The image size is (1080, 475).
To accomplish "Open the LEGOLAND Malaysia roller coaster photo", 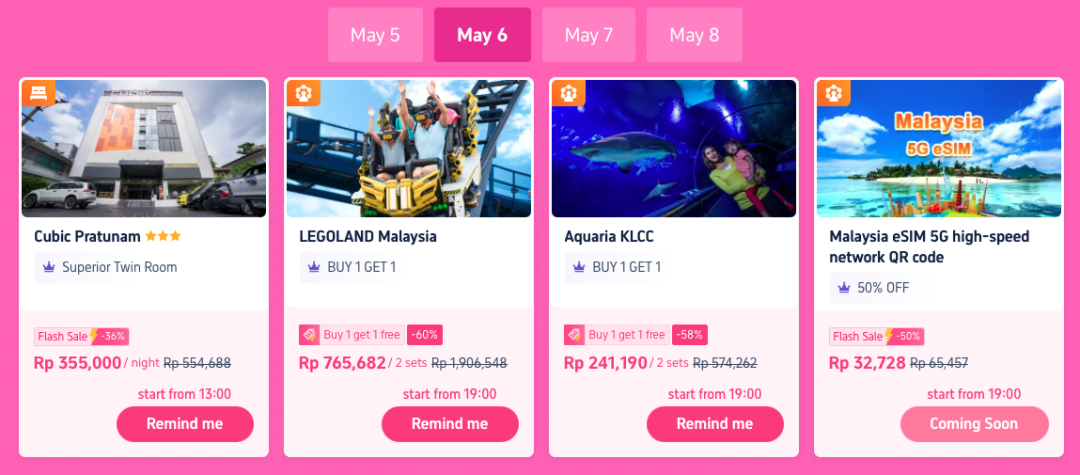I will (x=409, y=149).
